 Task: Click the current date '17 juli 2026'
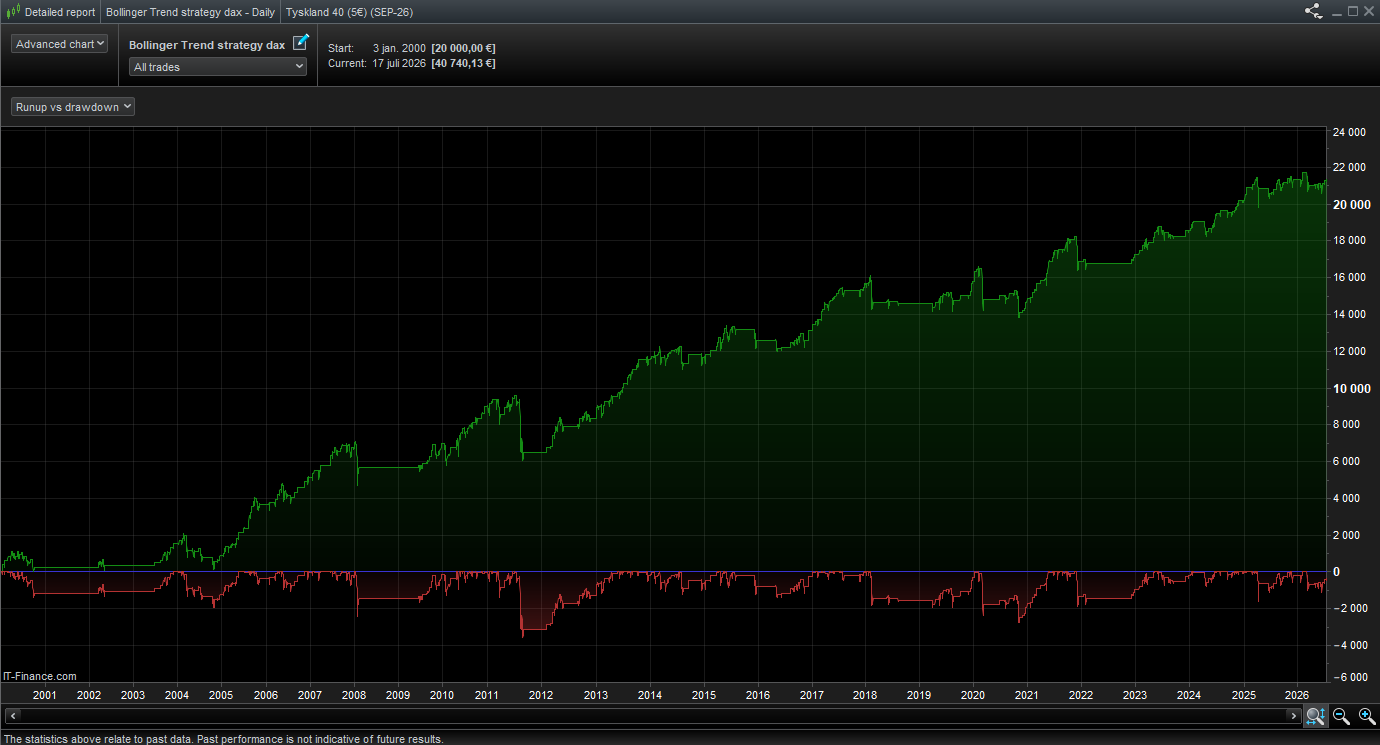(x=398, y=63)
